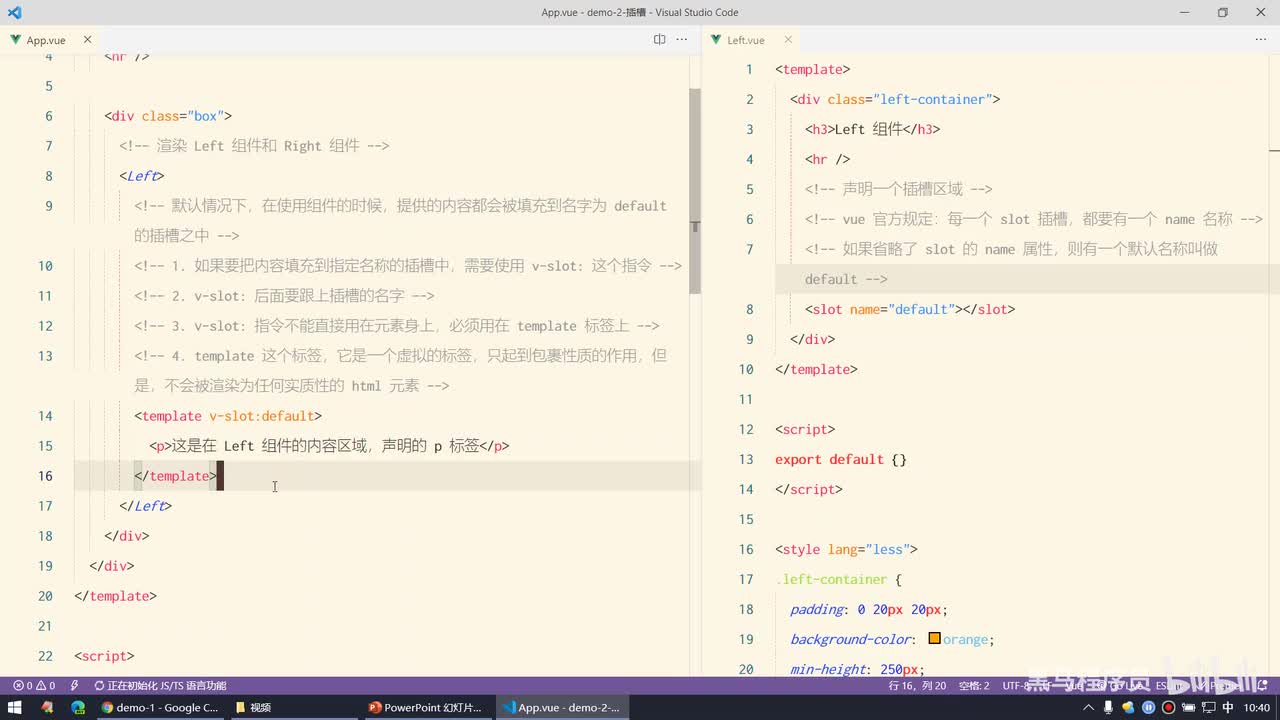Restore down the VS Code window
1280x720 pixels.
pos(1222,12)
